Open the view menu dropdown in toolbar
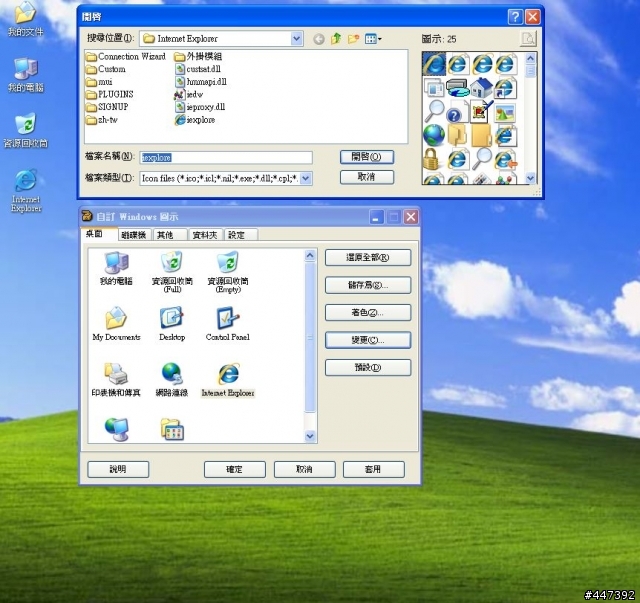The width and height of the screenshot is (640, 603). point(373,39)
